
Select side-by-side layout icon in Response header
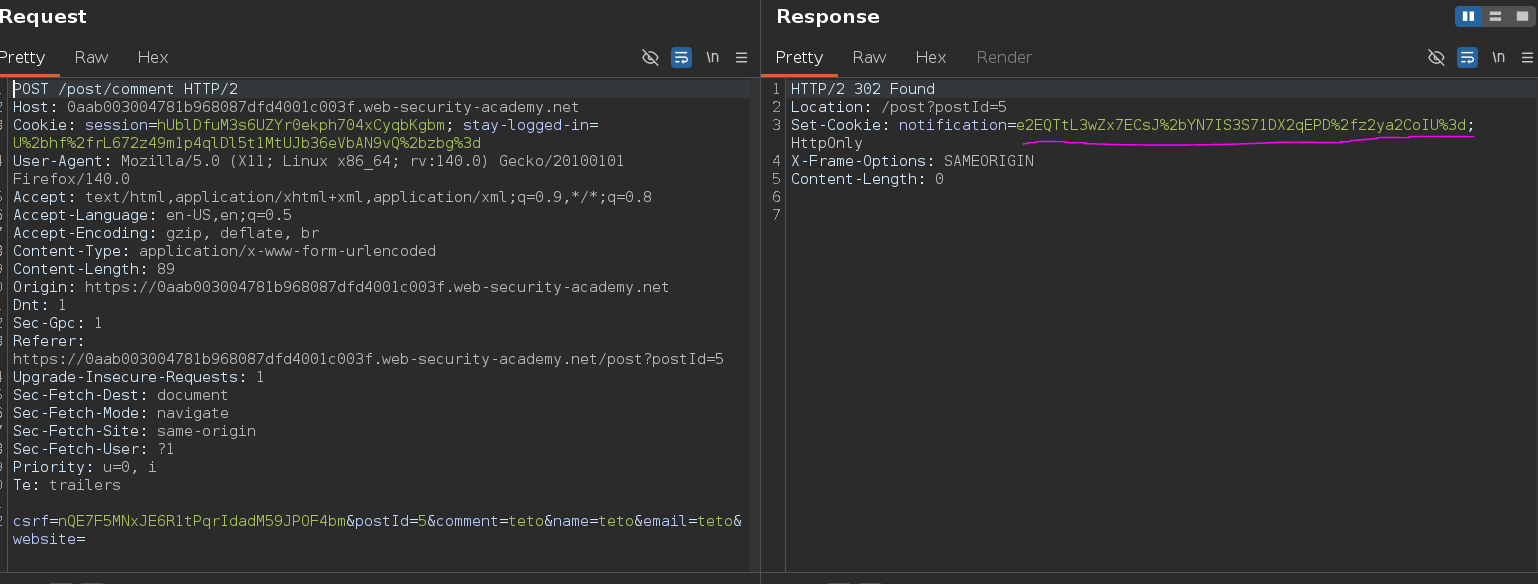pos(1469,16)
